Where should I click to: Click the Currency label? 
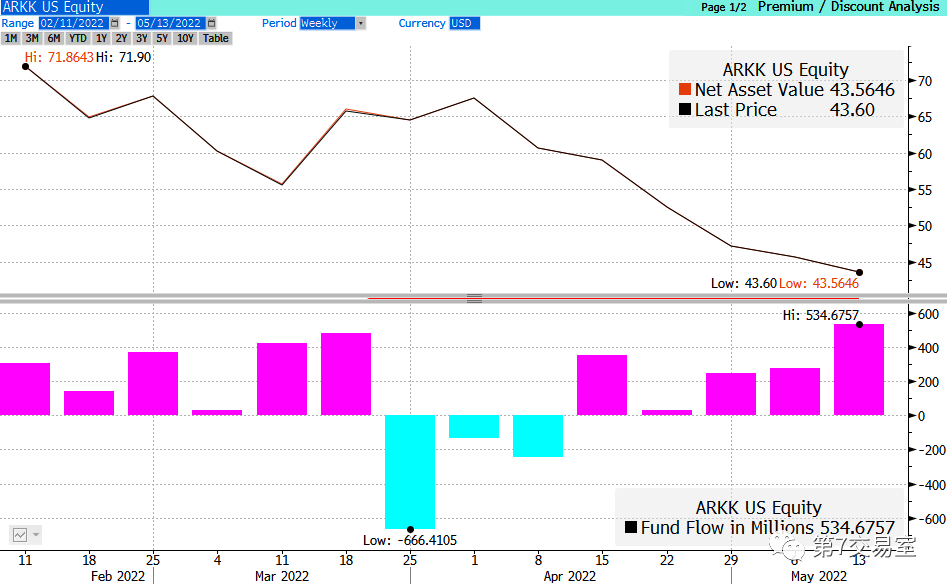point(422,23)
